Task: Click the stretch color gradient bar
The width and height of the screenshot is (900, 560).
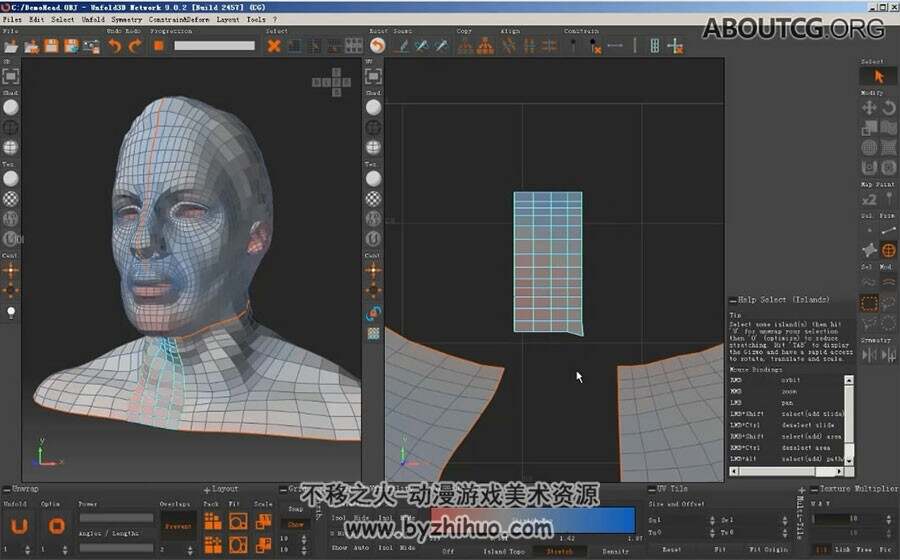Action: click(533, 520)
